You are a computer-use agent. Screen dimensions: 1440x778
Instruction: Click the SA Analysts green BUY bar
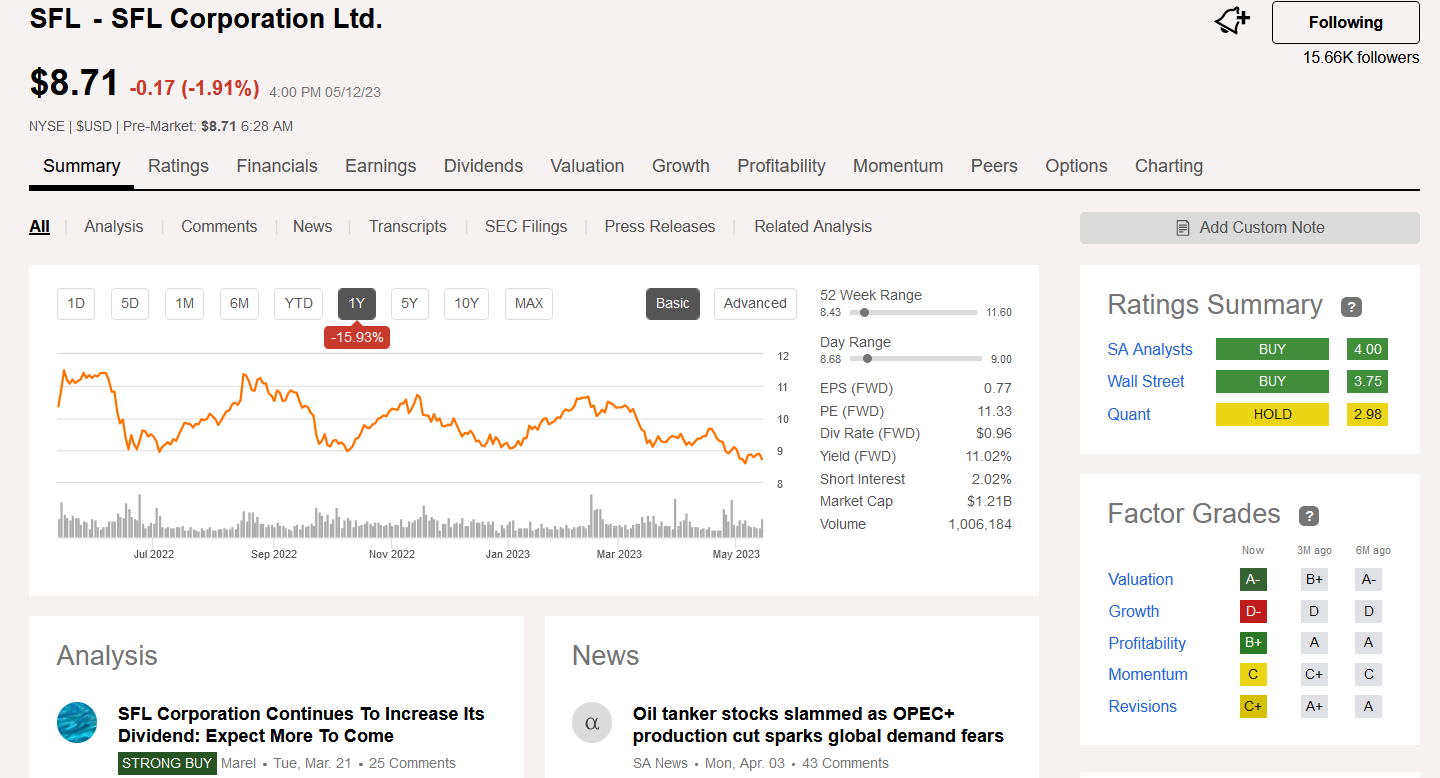[1272, 350]
